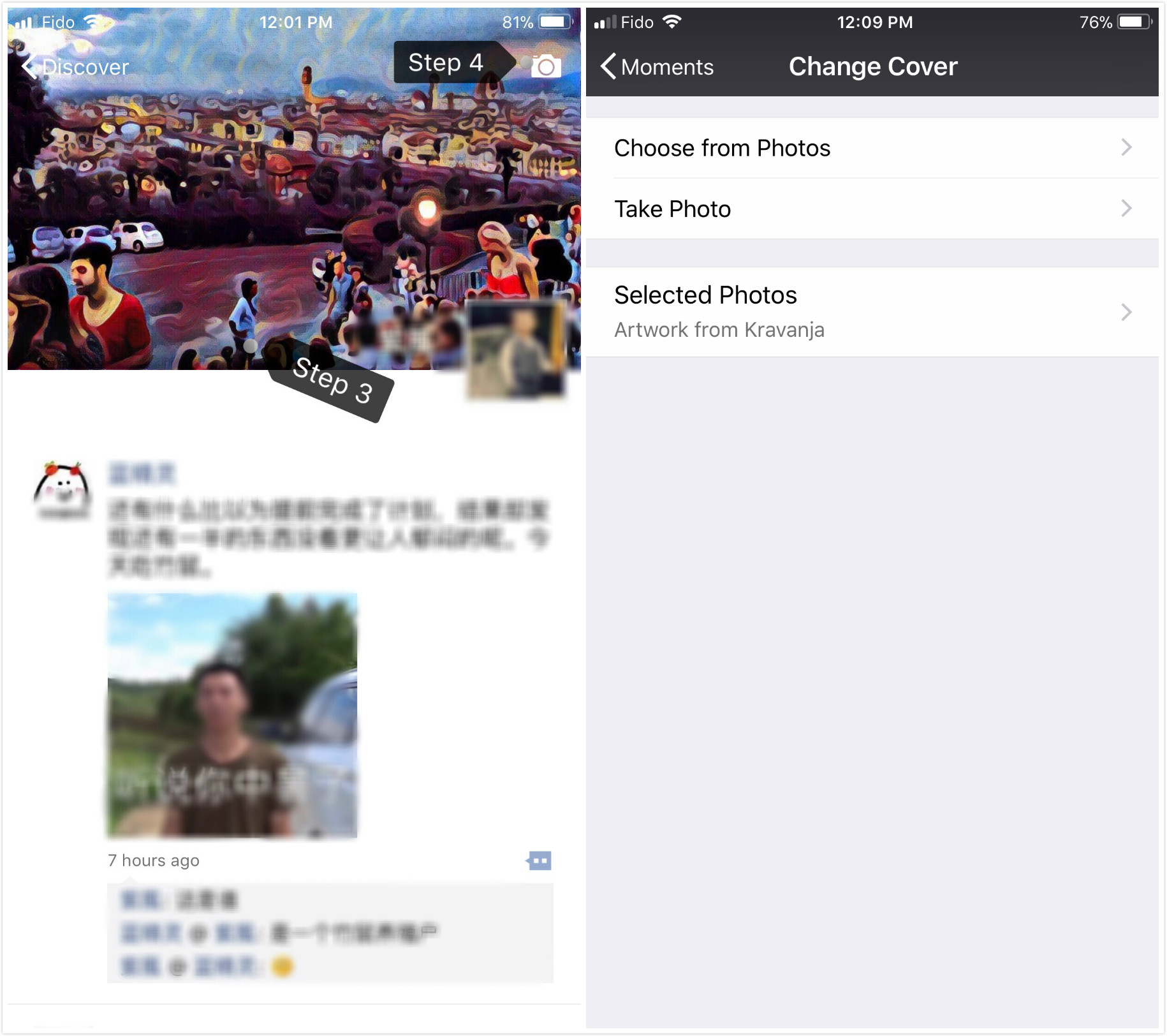Click the 7 hours ago timestamp
This screenshot has width=1167, height=1036.
pos(154,861)
